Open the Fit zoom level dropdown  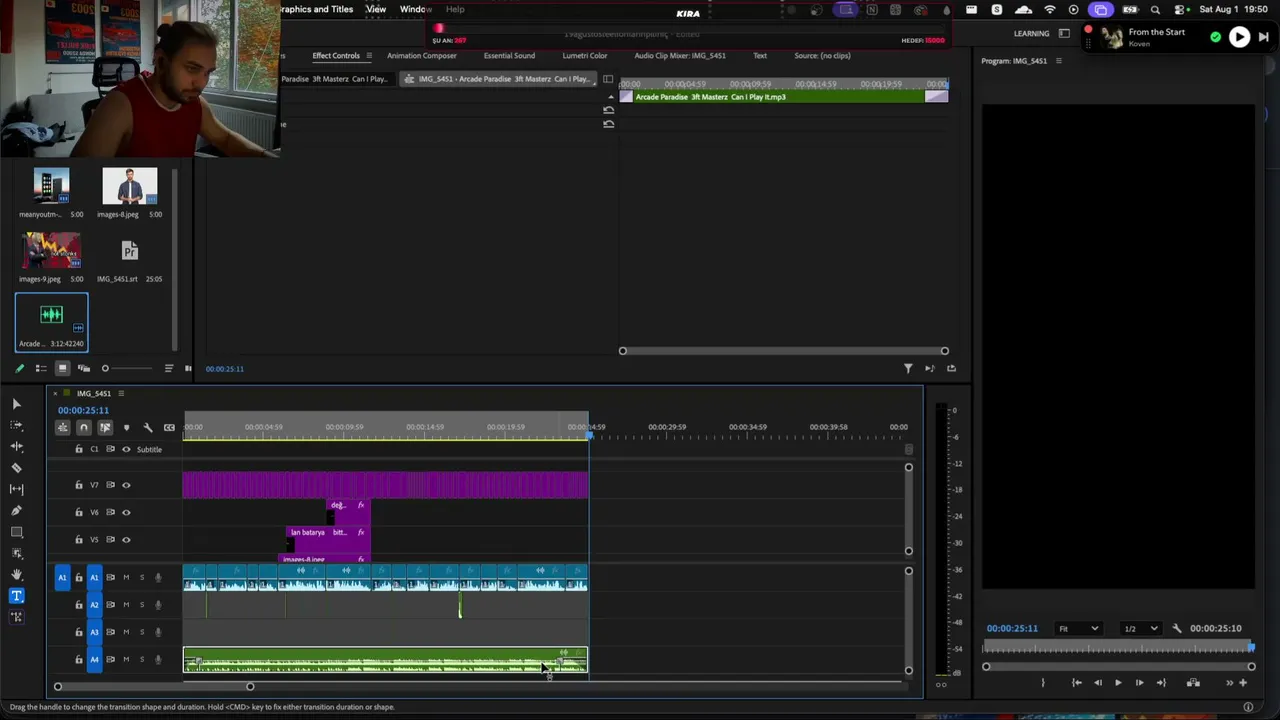[1079, 628]
